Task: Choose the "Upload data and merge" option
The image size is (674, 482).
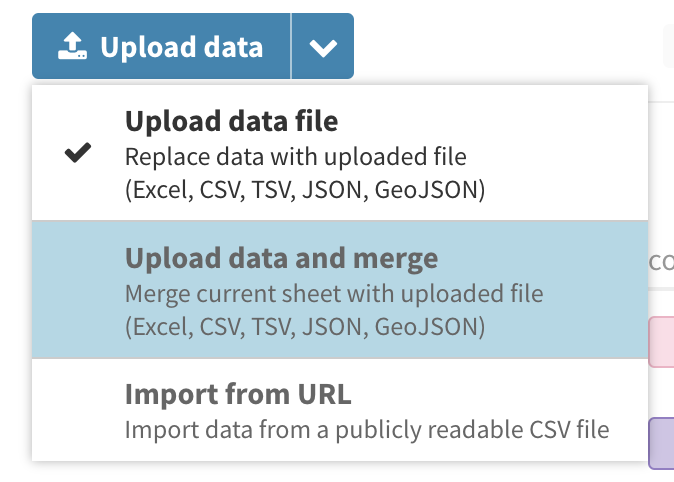Action: 281,259
